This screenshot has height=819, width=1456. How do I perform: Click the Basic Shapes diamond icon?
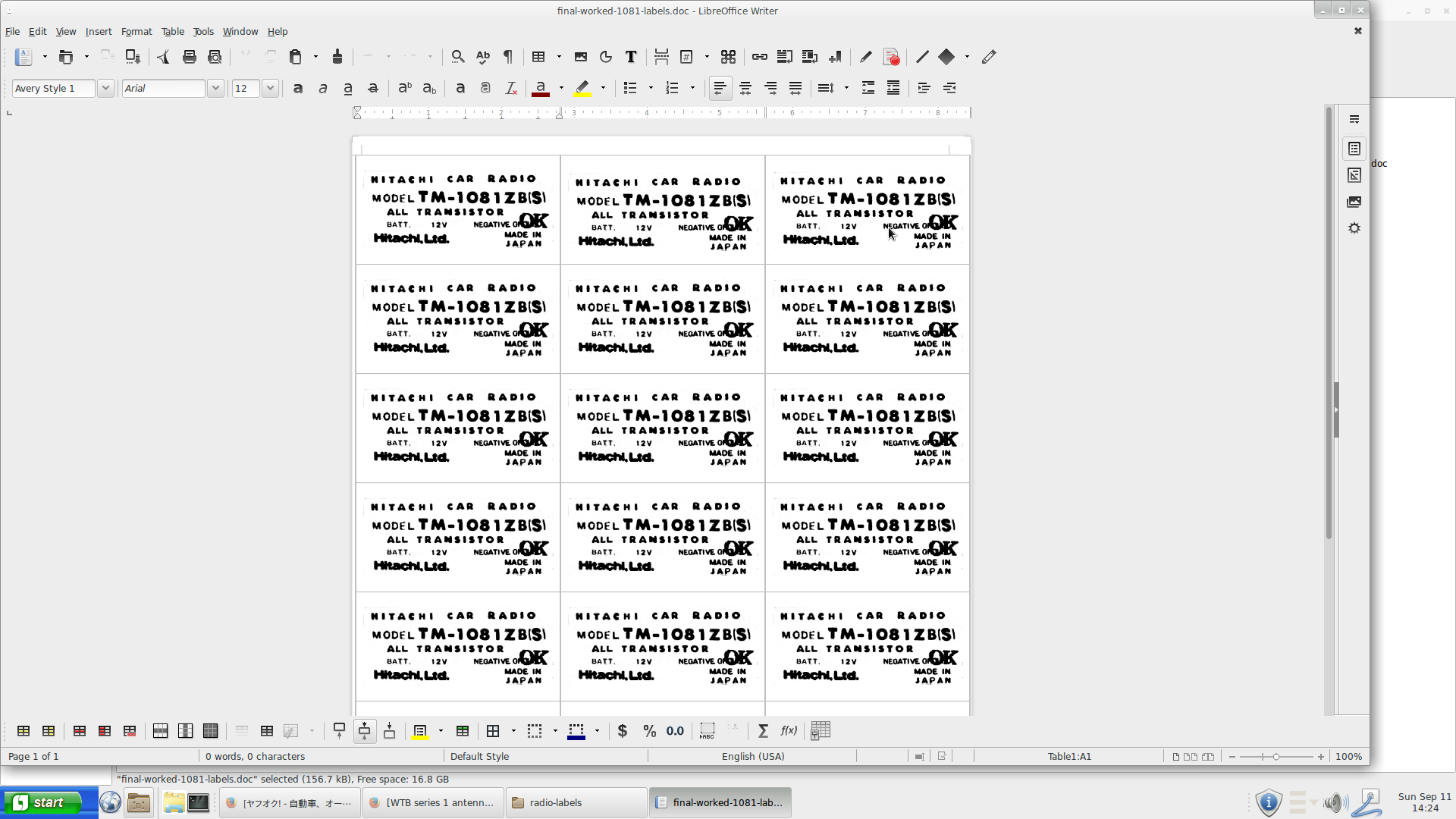click(946, 57)
